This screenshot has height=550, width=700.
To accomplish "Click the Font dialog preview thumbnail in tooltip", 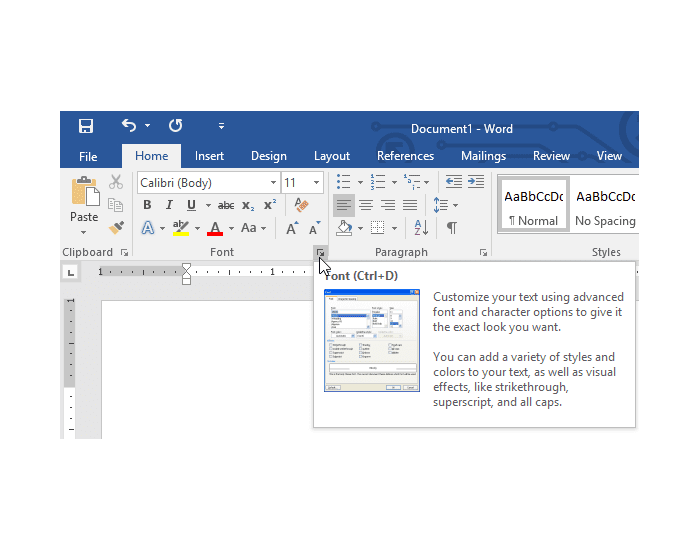I will (371, 341).
